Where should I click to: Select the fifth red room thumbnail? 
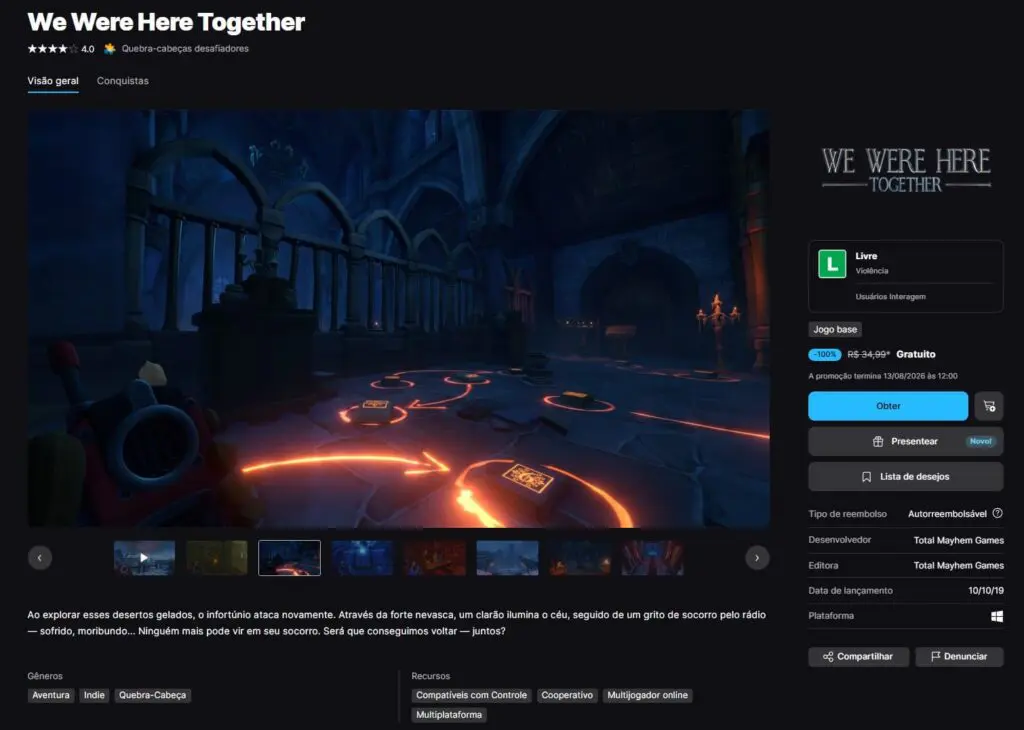pyautogui.click(x=434, y=558)
